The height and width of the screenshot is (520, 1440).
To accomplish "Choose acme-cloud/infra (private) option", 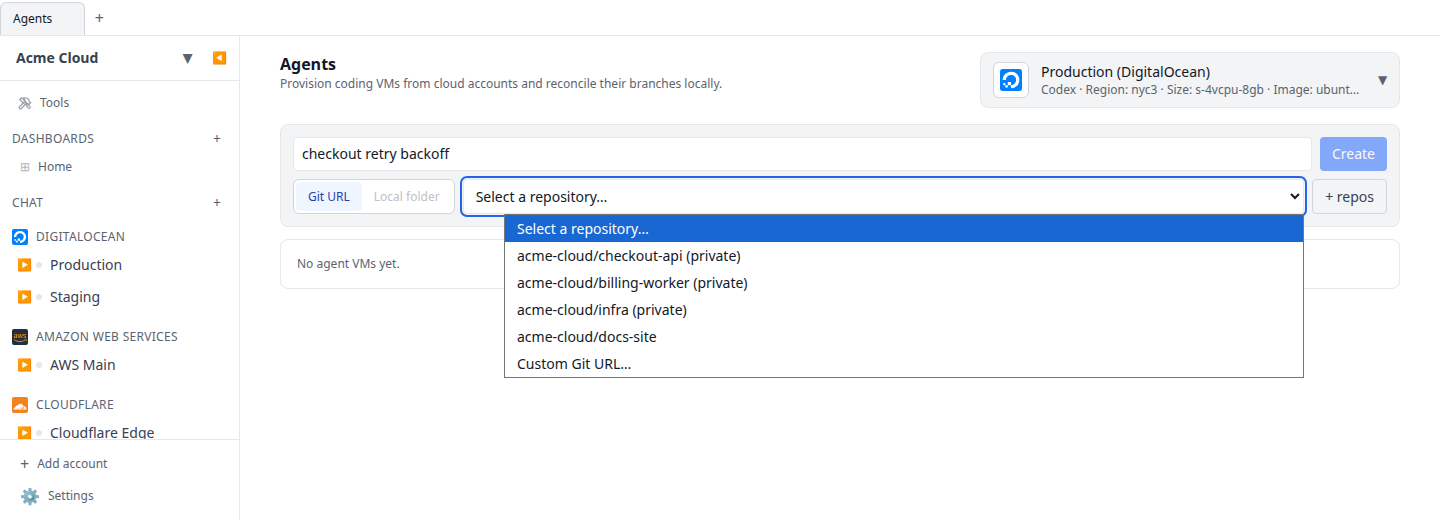I will (904, 310).
